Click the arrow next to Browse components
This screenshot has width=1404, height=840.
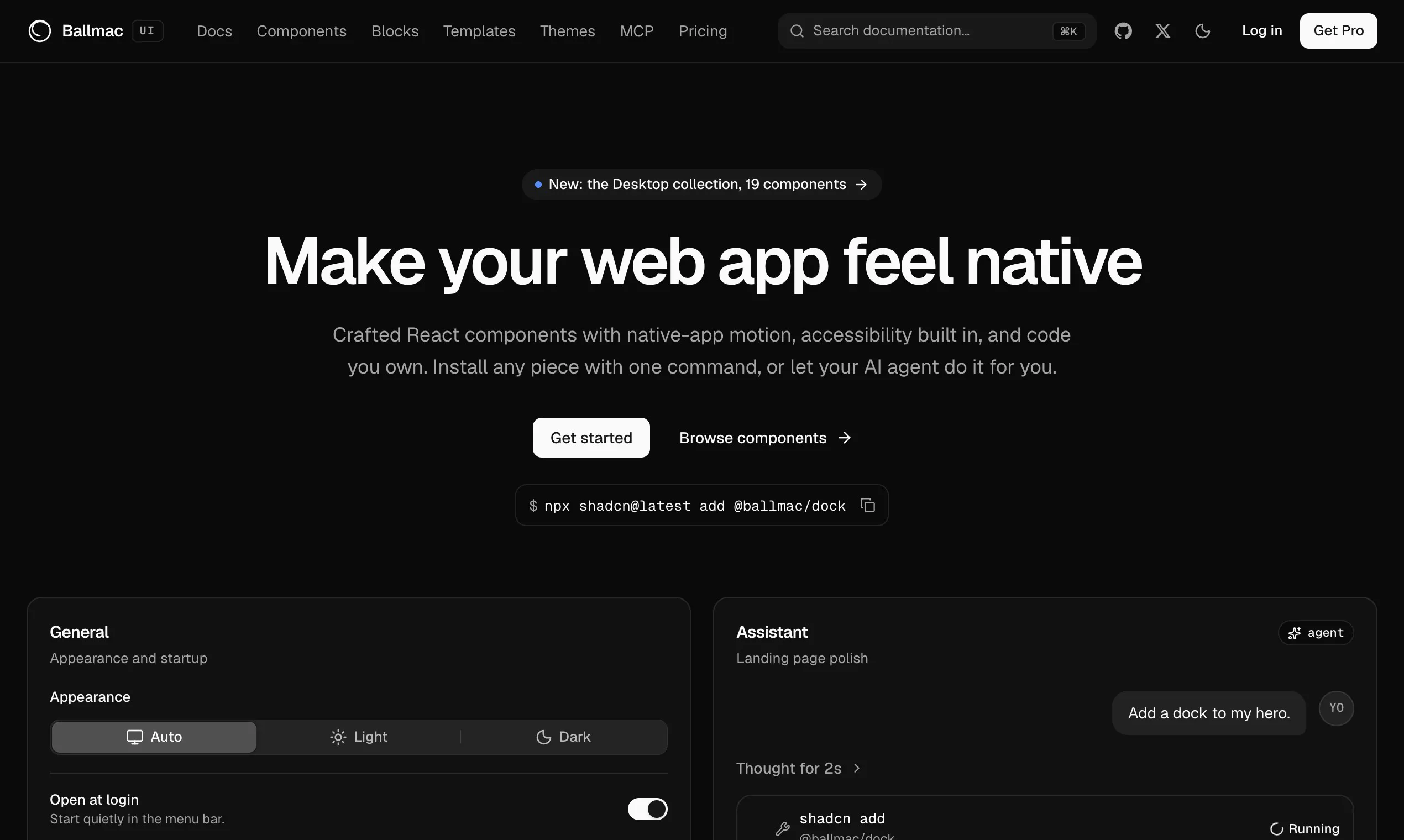point(845,438)
